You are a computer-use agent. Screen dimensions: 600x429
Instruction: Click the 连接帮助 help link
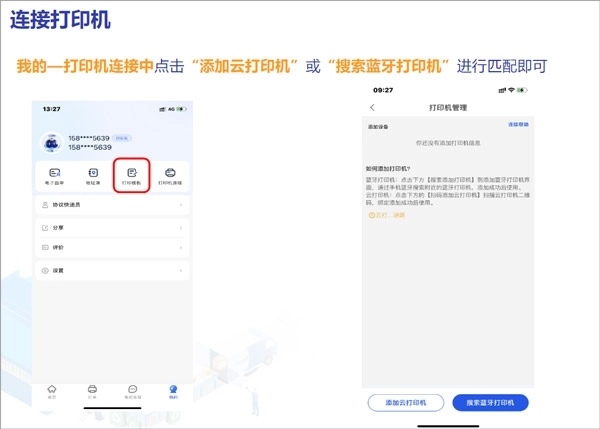(520, 125)
